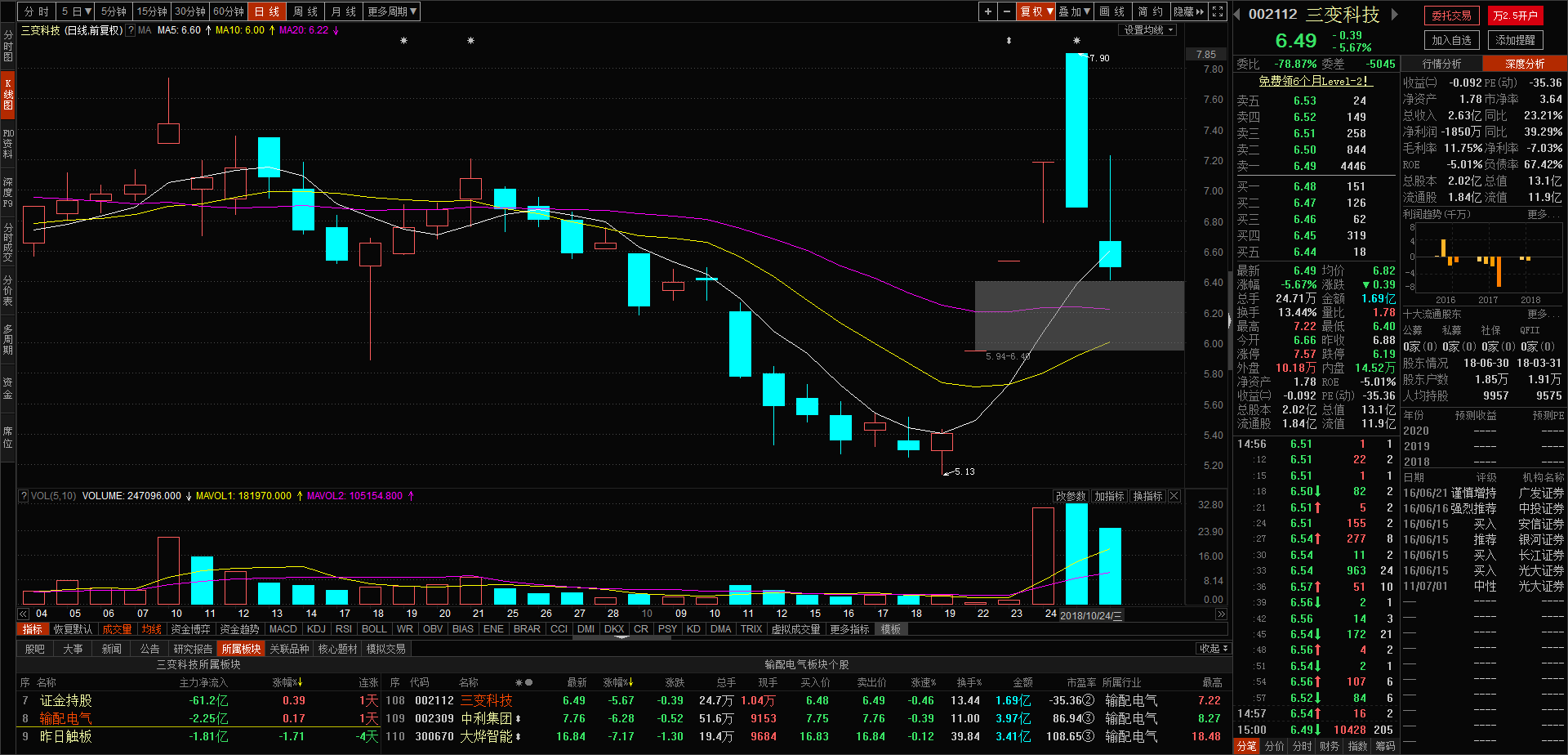Open 5日 period dropdown
This screenshot has height=755, width=1568.
tap(75, 11)
